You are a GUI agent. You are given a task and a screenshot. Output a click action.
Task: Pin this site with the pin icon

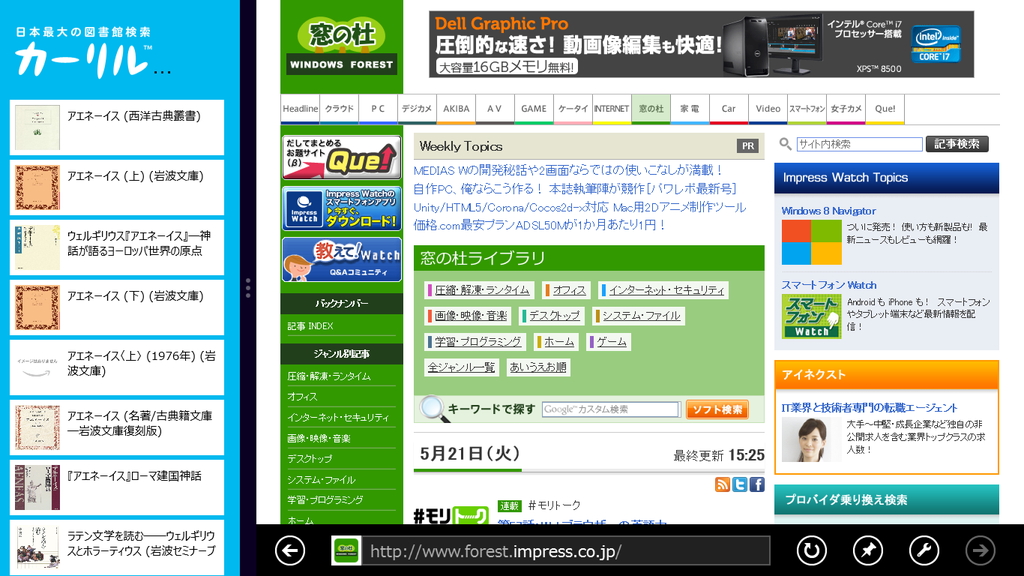coord(867,550)
